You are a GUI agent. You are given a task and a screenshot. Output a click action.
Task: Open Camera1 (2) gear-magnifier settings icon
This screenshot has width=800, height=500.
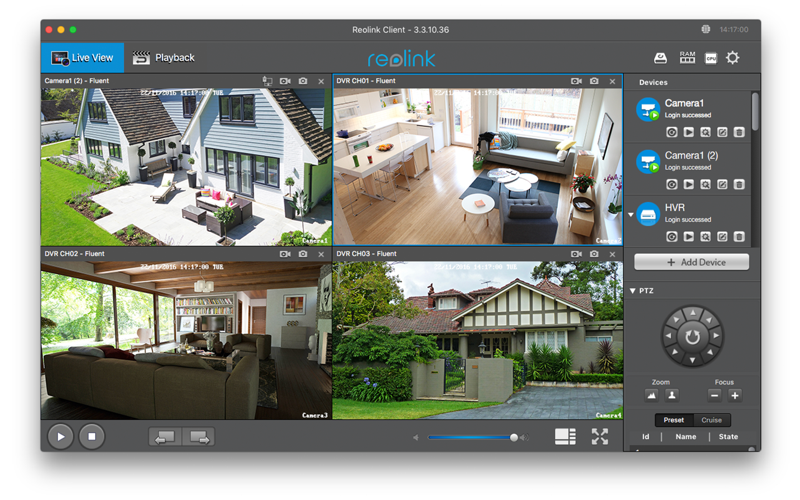(x=706, y=185)
